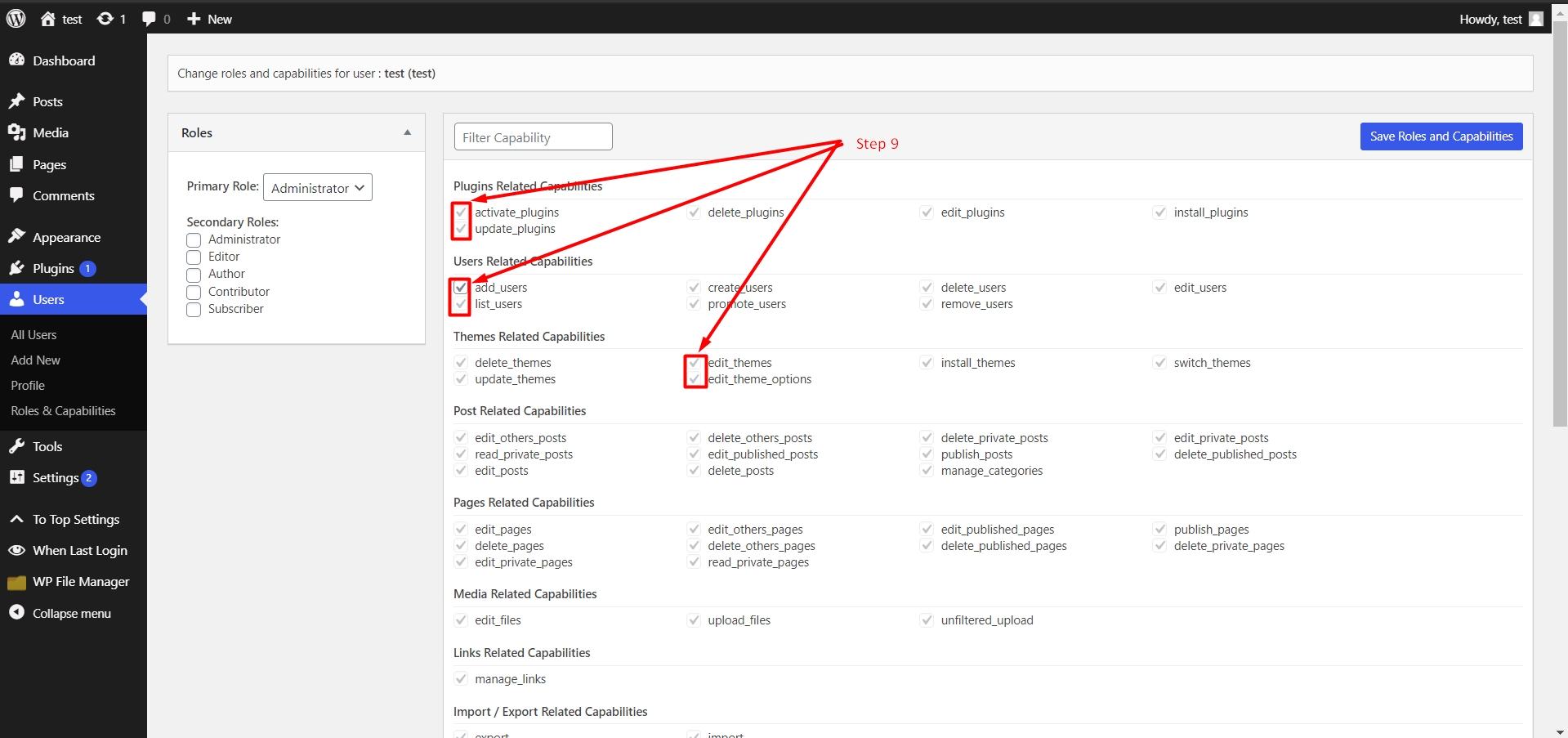Screen dimensions: 1568x738
Task: Click Save Roles and Capabilities button
Action: point(1441,136)
